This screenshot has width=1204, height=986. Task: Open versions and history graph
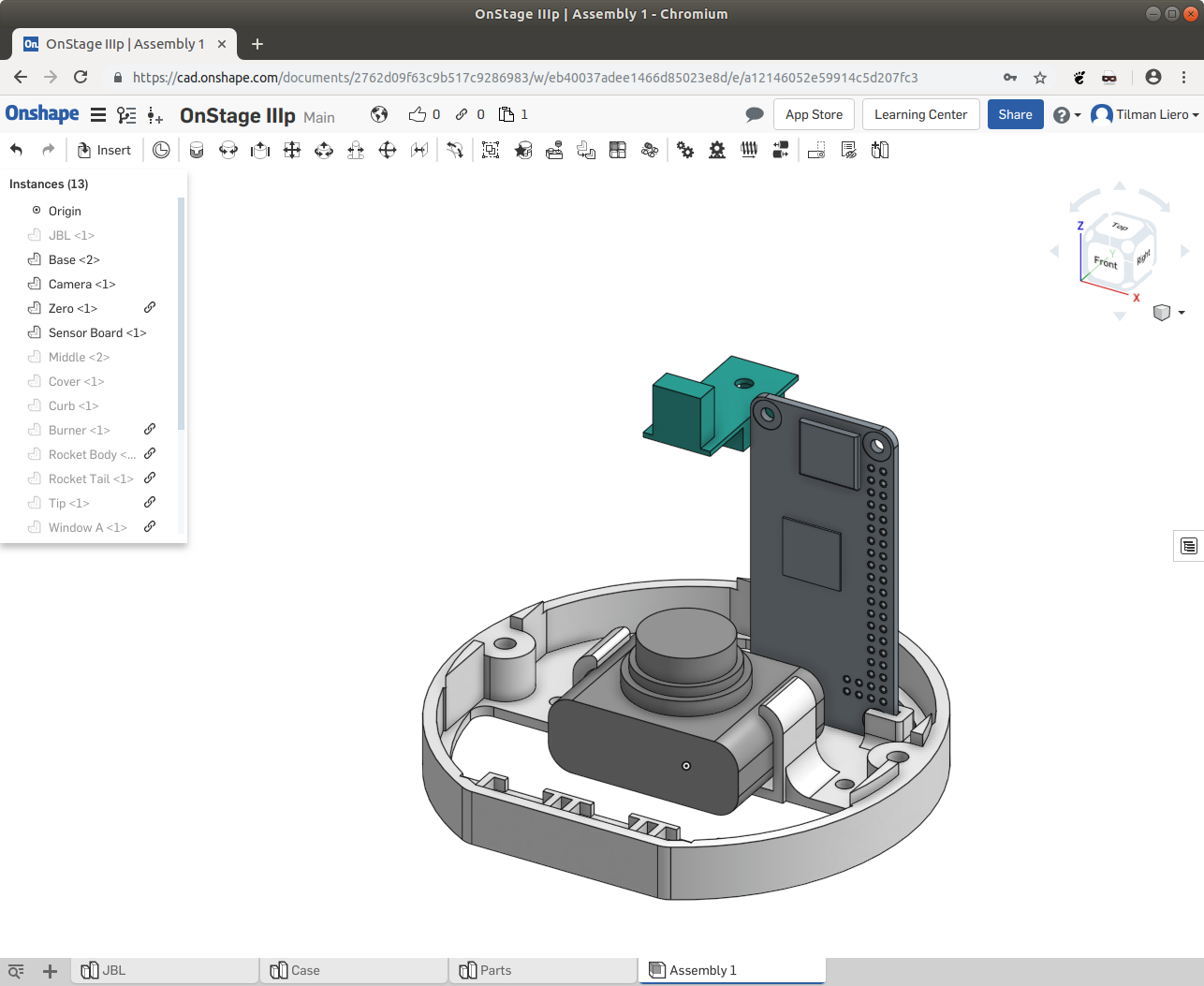pyautogui.click(x=126, y=115)
